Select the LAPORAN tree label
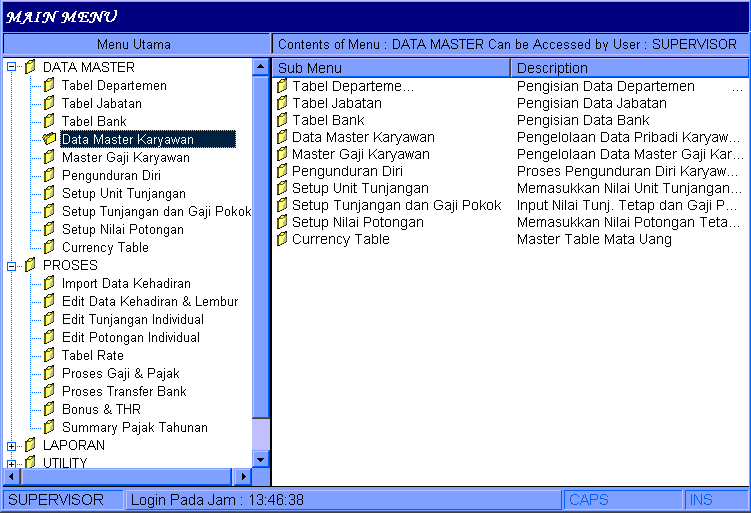The height and width of the screenshot is (513, 751). (74, 445)
